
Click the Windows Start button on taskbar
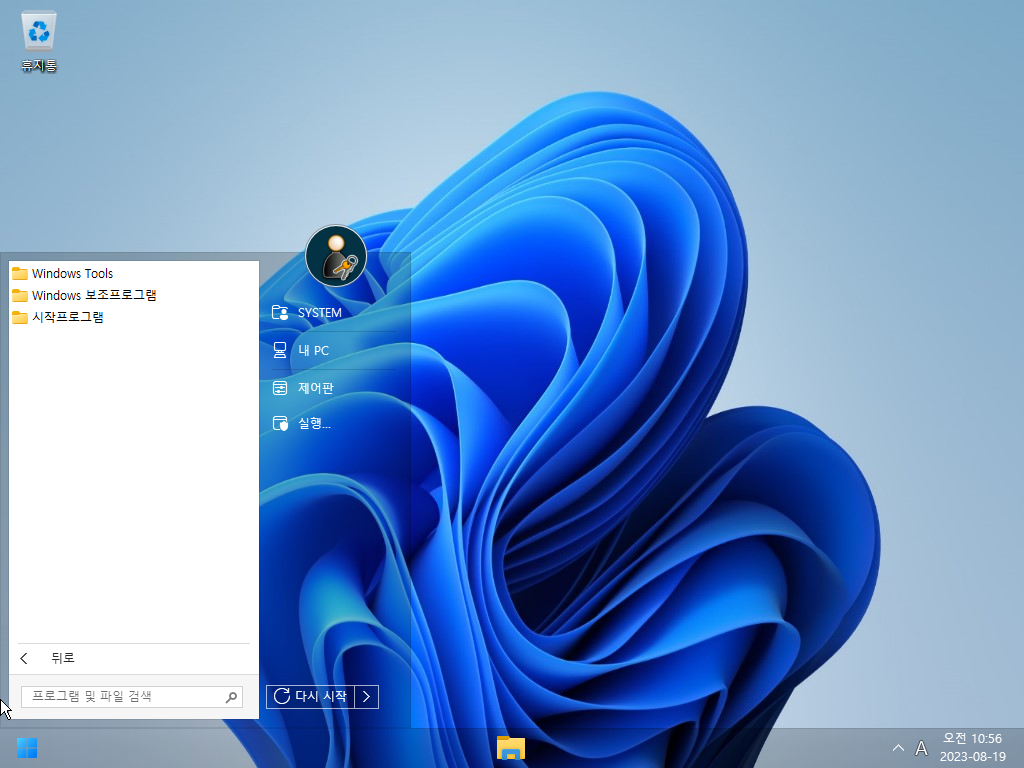(x=27, y=748)
